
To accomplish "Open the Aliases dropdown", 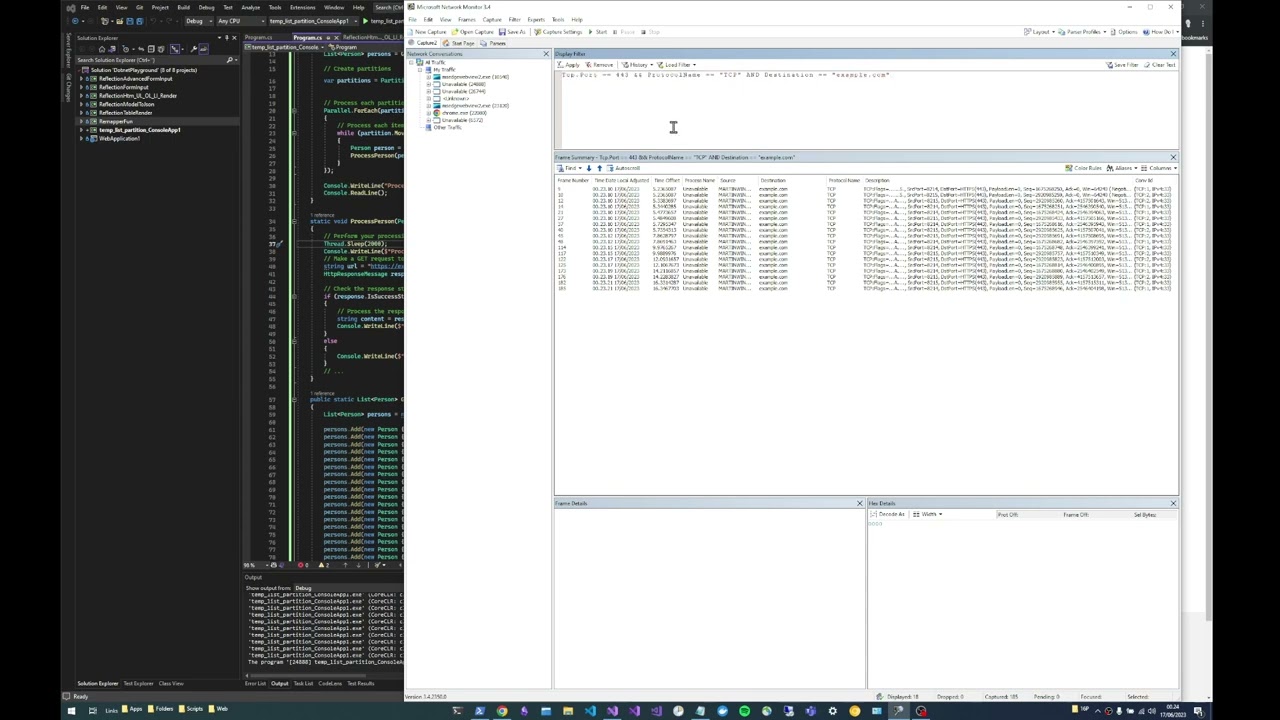I will coord(1121,168).
